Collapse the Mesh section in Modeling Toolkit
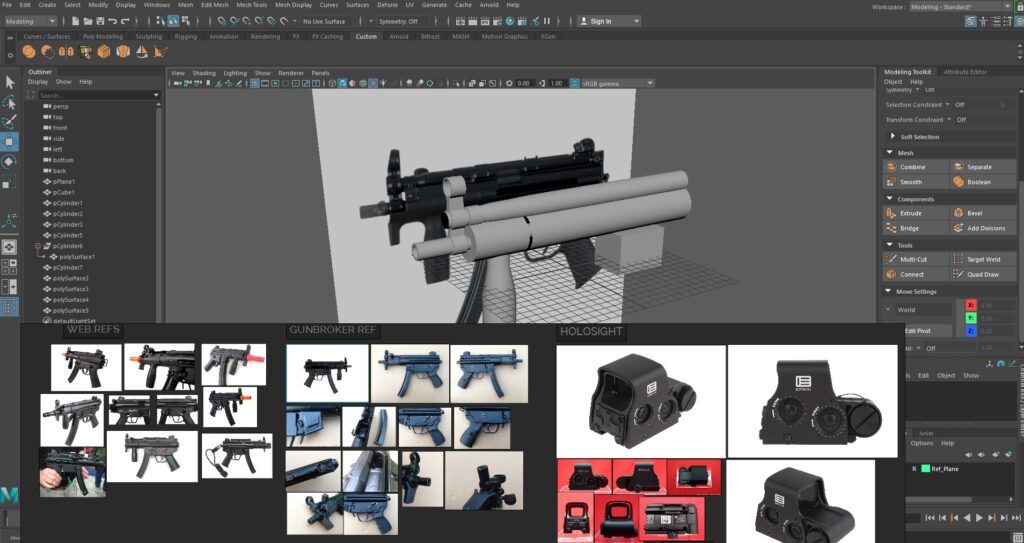1024x543 pixels. pyautogui.click(x=889, y=153)
